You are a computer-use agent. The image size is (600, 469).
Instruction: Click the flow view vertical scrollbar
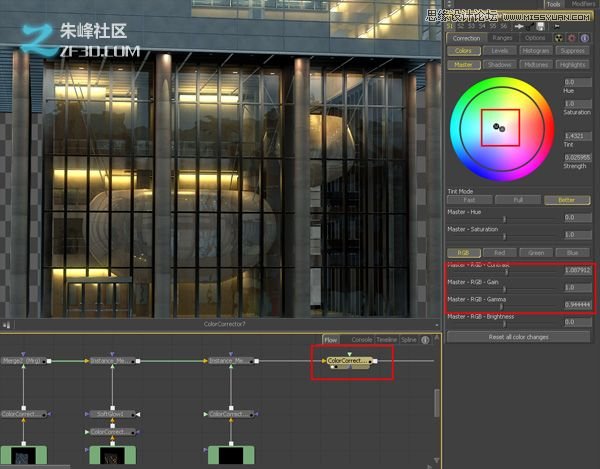pyautogui.click(x=437, y=403)
